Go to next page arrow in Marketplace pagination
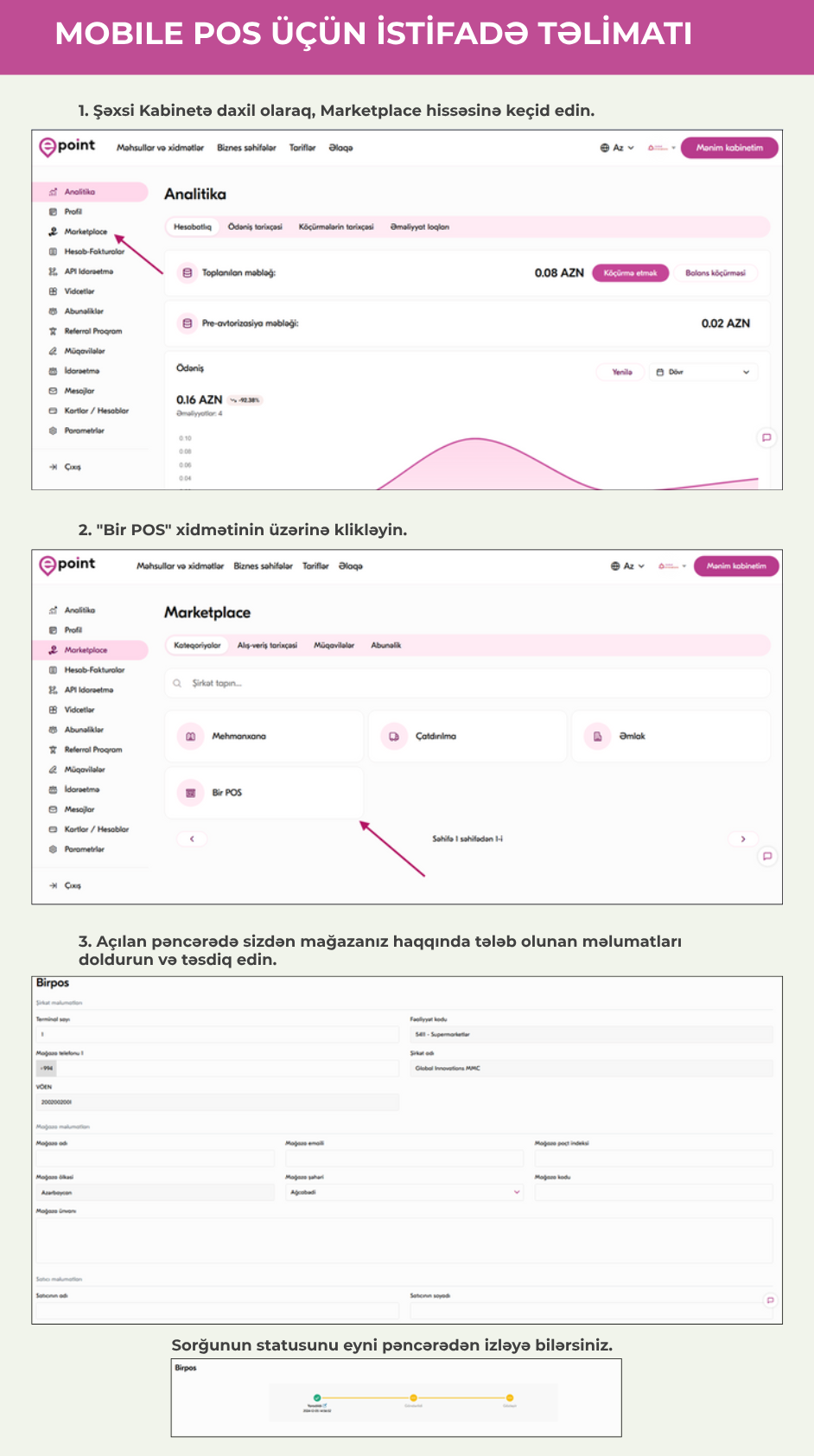 [743, 839]
